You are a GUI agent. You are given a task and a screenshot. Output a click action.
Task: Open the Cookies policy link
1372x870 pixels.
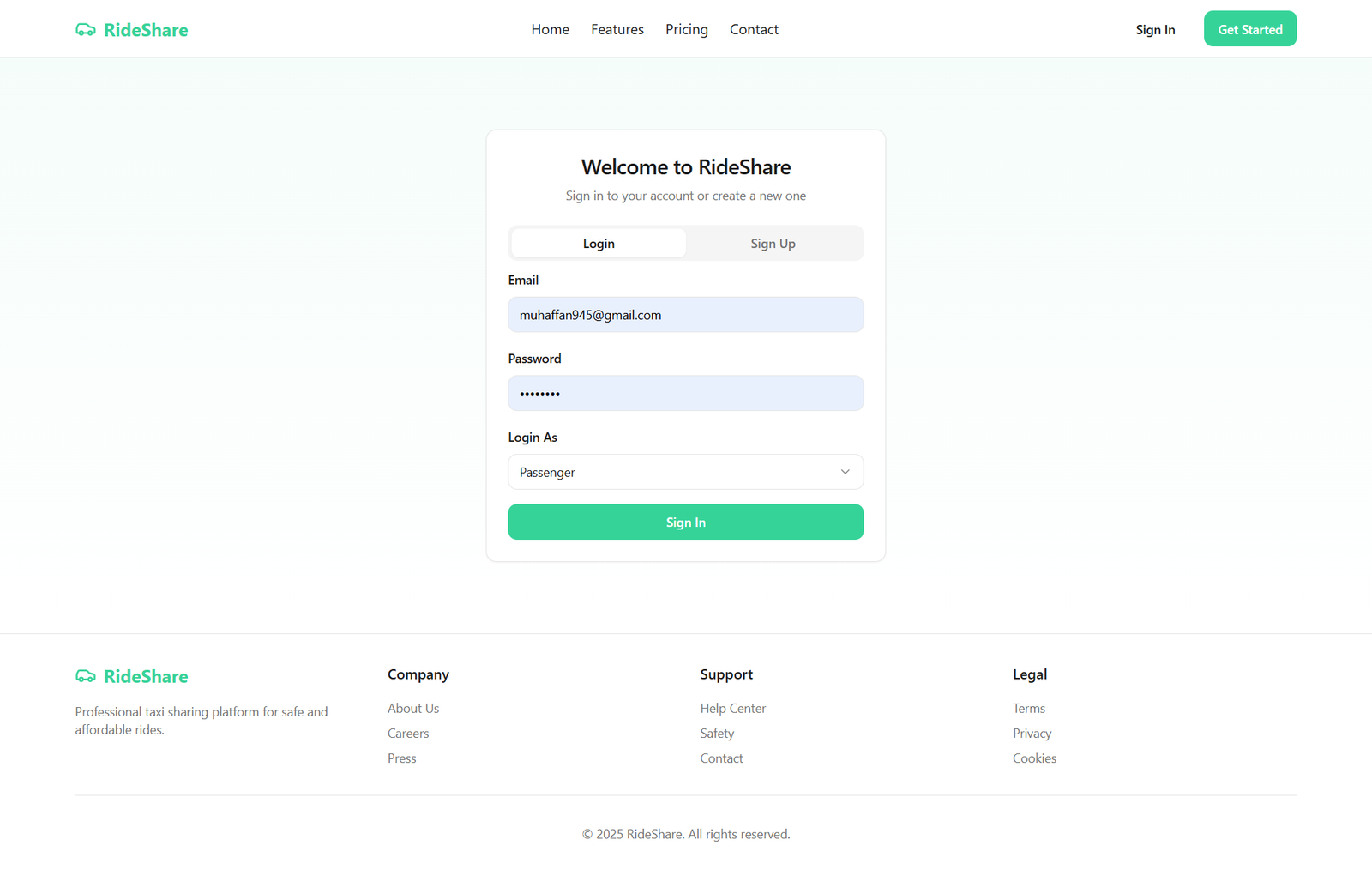(x=1034, y=758)
